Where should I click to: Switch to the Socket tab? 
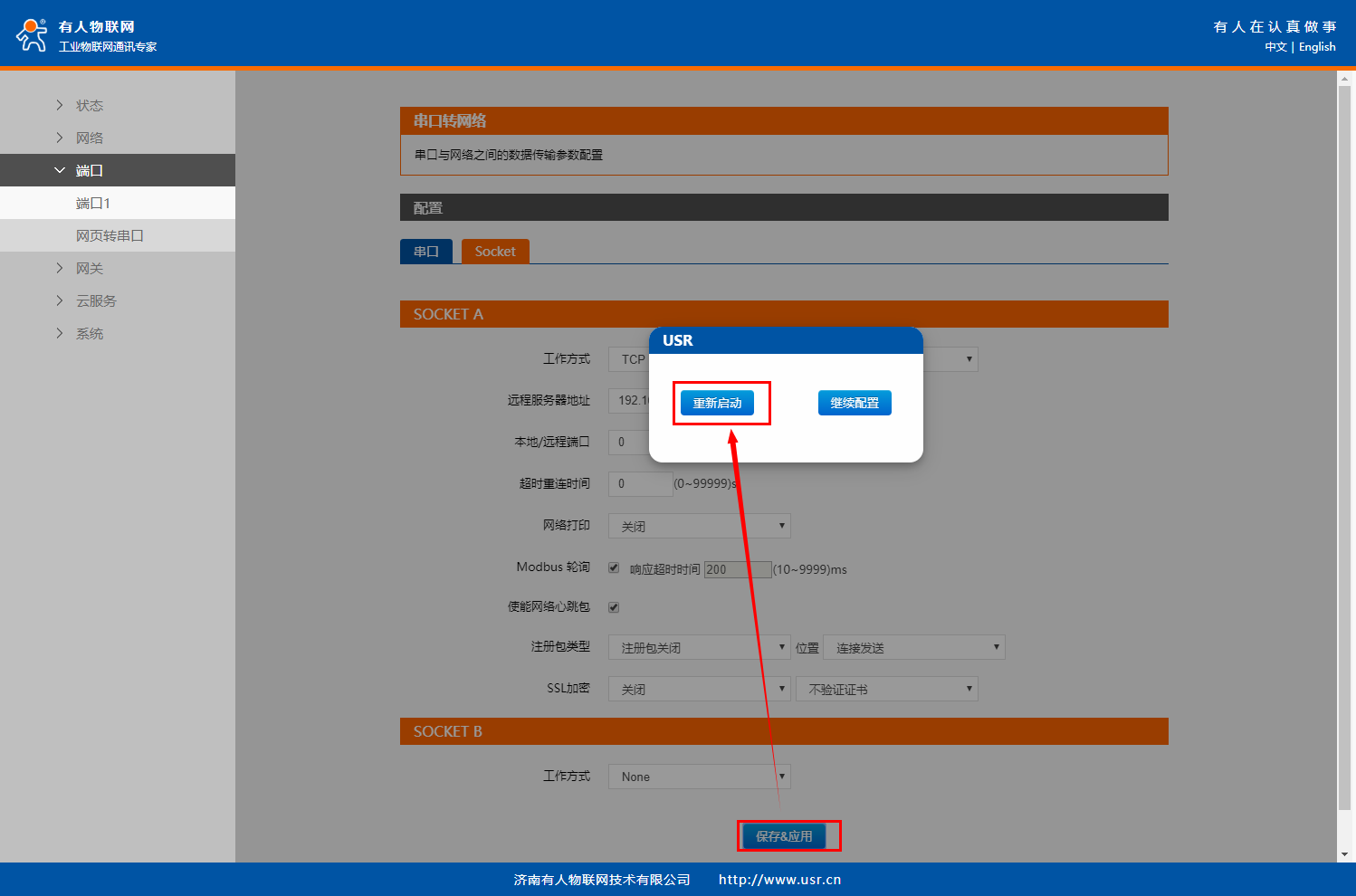tap(495, 252)
